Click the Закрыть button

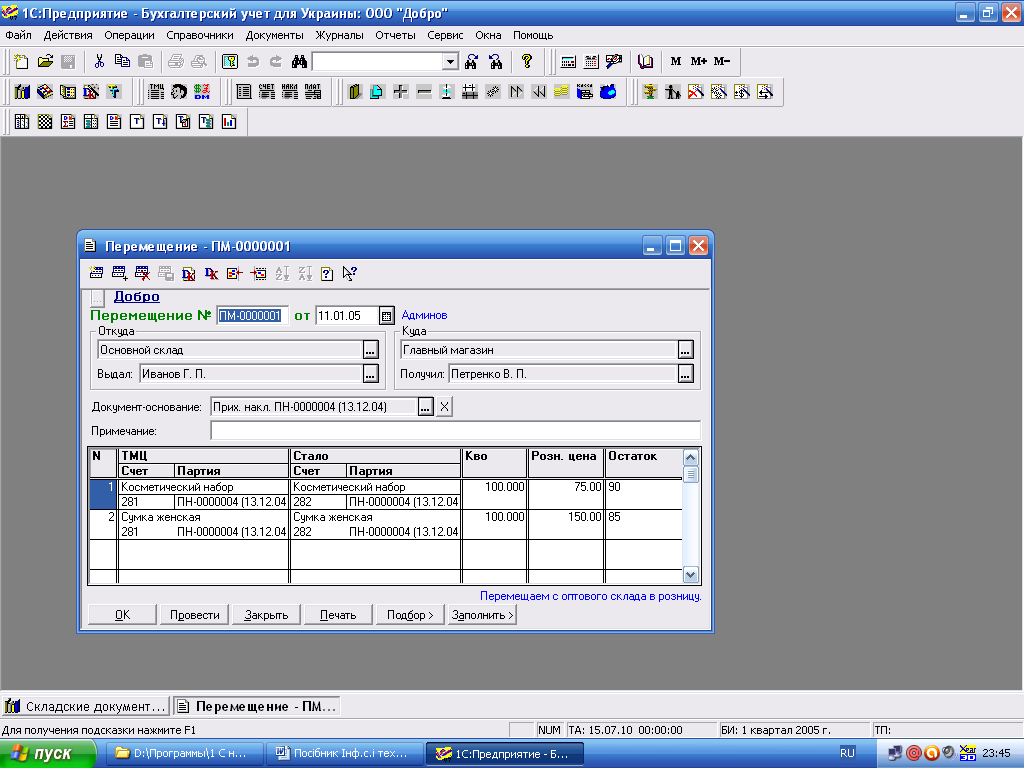coord(266,615)
